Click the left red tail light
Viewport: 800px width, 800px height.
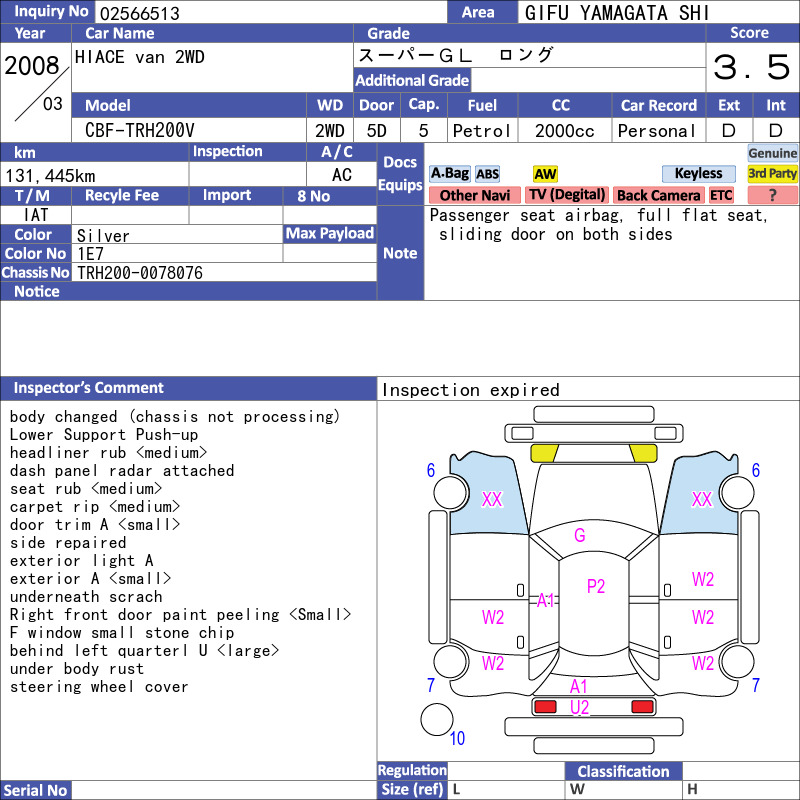tap(545, 707)
